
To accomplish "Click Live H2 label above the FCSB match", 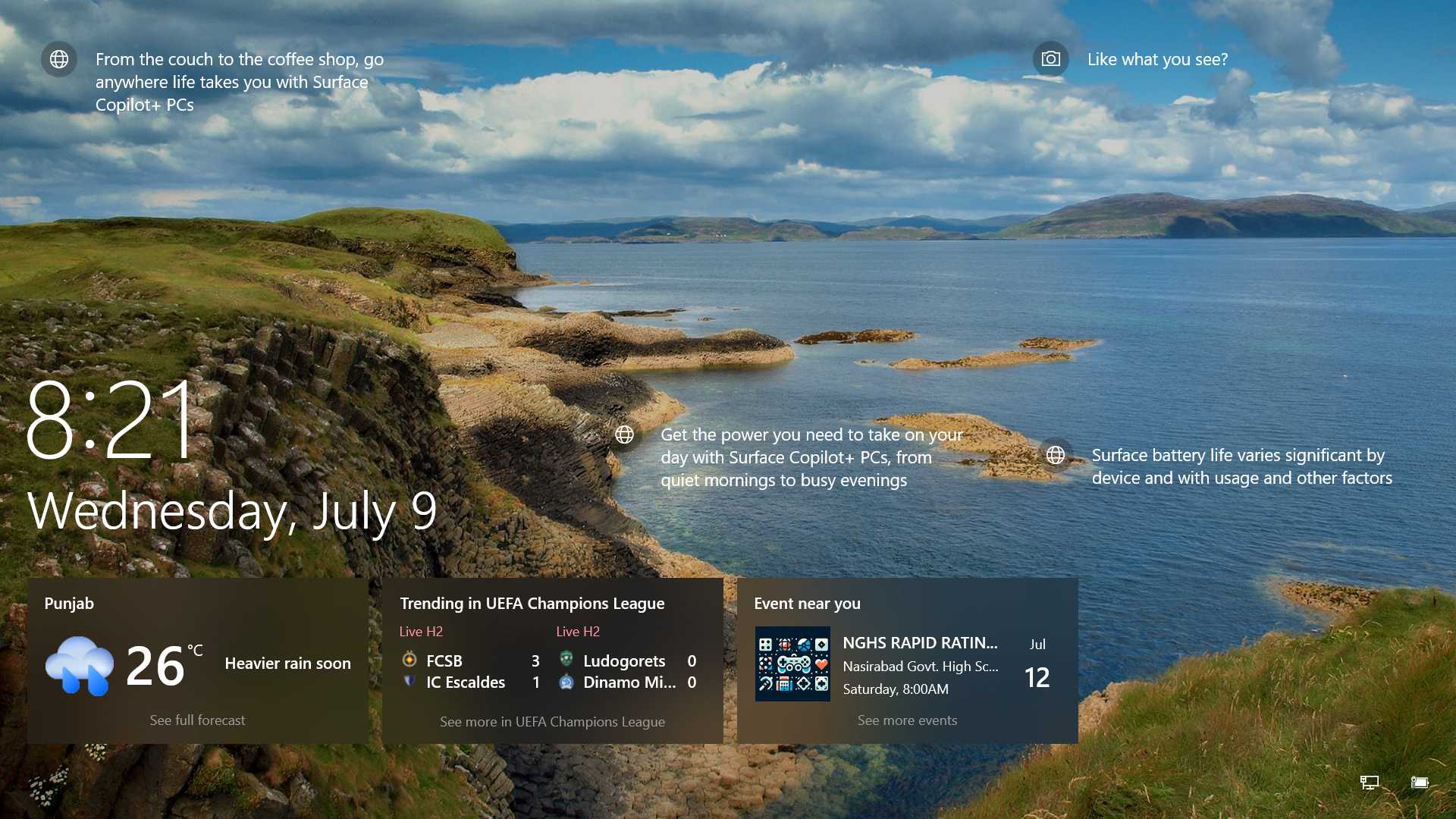I will point(421,631).
